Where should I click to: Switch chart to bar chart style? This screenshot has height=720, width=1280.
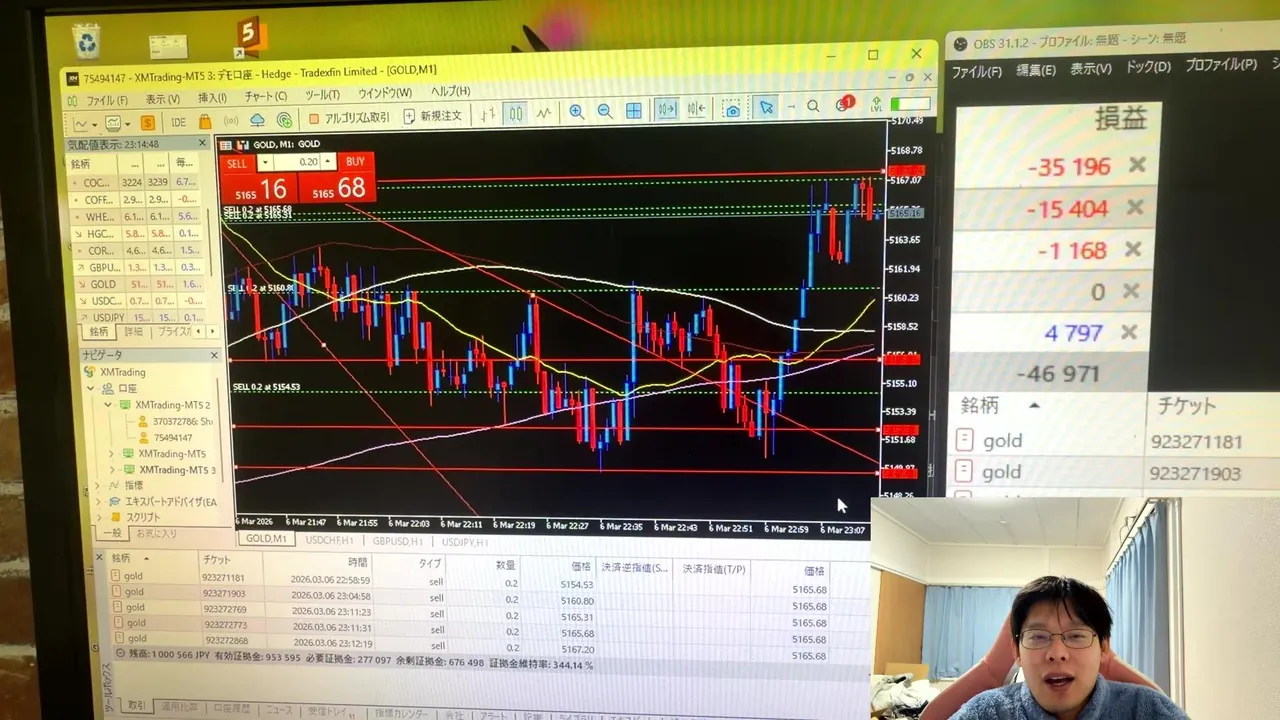pos(488,114)
